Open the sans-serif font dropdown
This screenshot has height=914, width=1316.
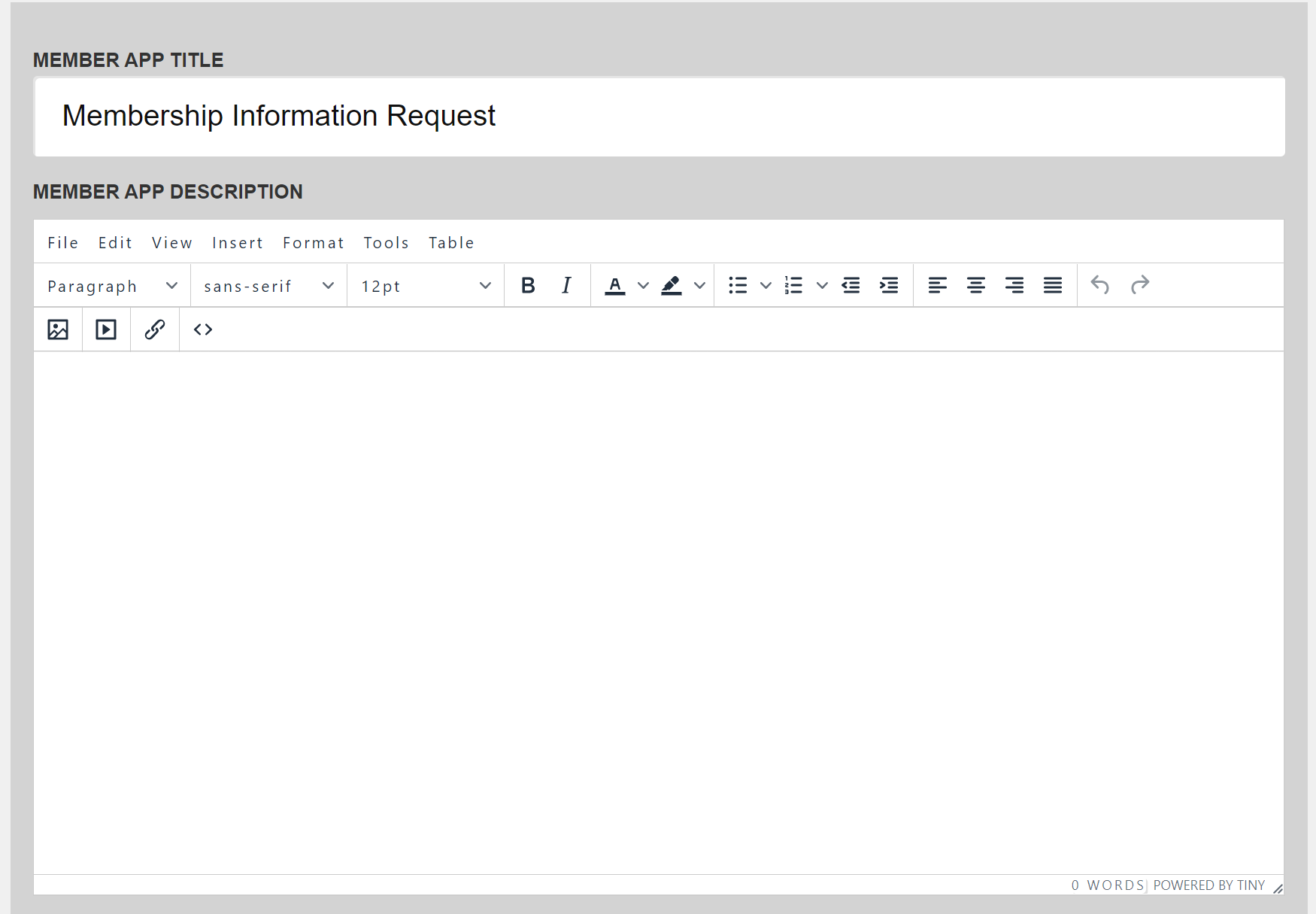[x=269, y=286]
